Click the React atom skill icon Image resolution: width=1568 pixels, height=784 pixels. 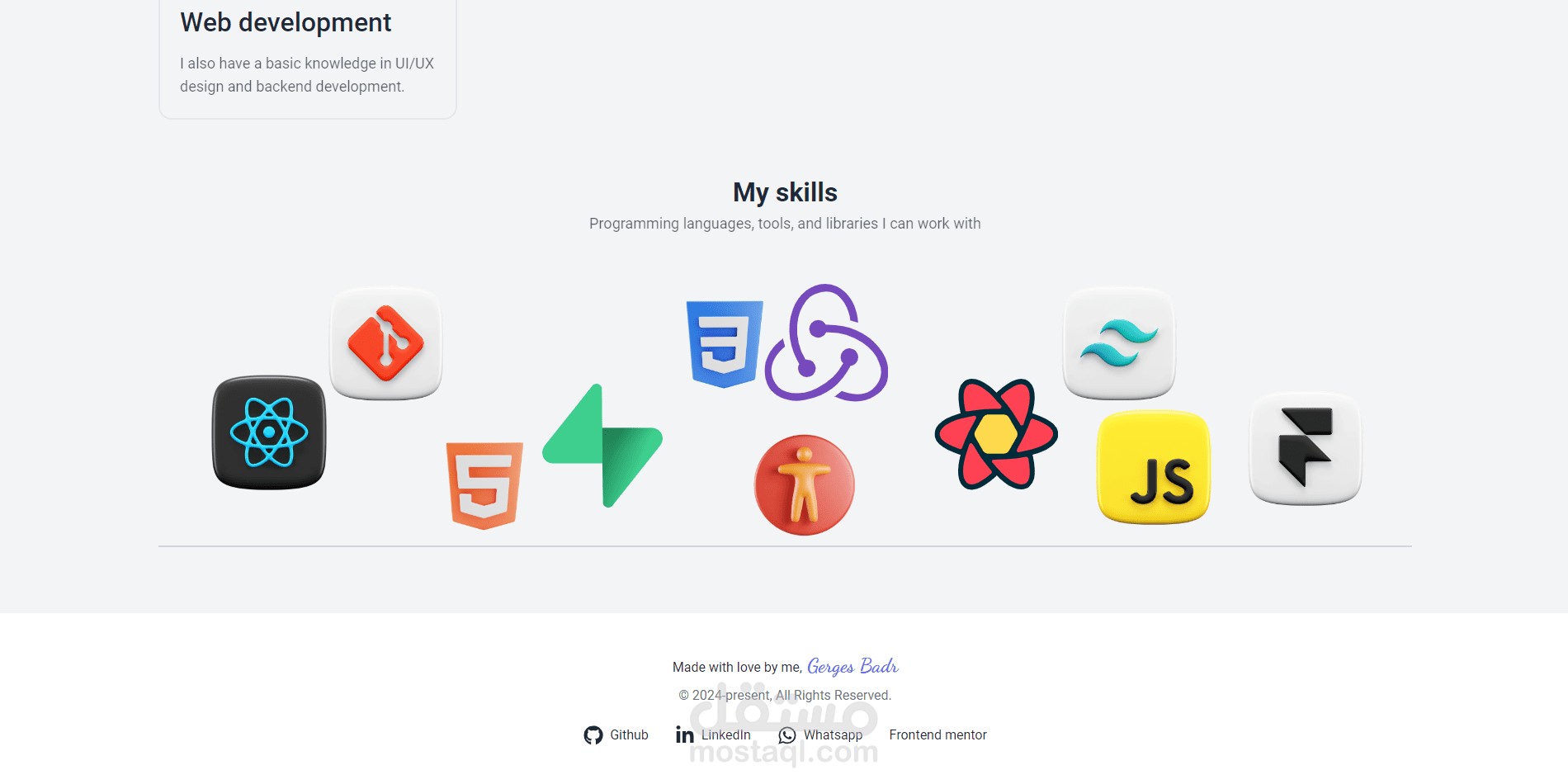pos(269,432)
